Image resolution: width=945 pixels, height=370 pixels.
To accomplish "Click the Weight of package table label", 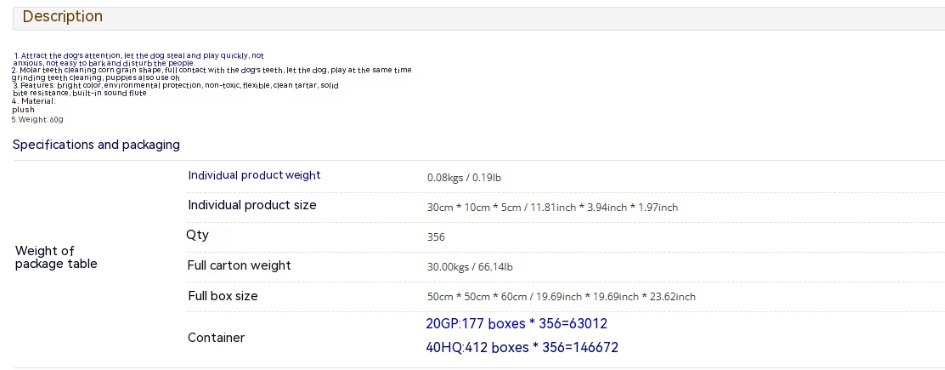I will coord(55,257).
